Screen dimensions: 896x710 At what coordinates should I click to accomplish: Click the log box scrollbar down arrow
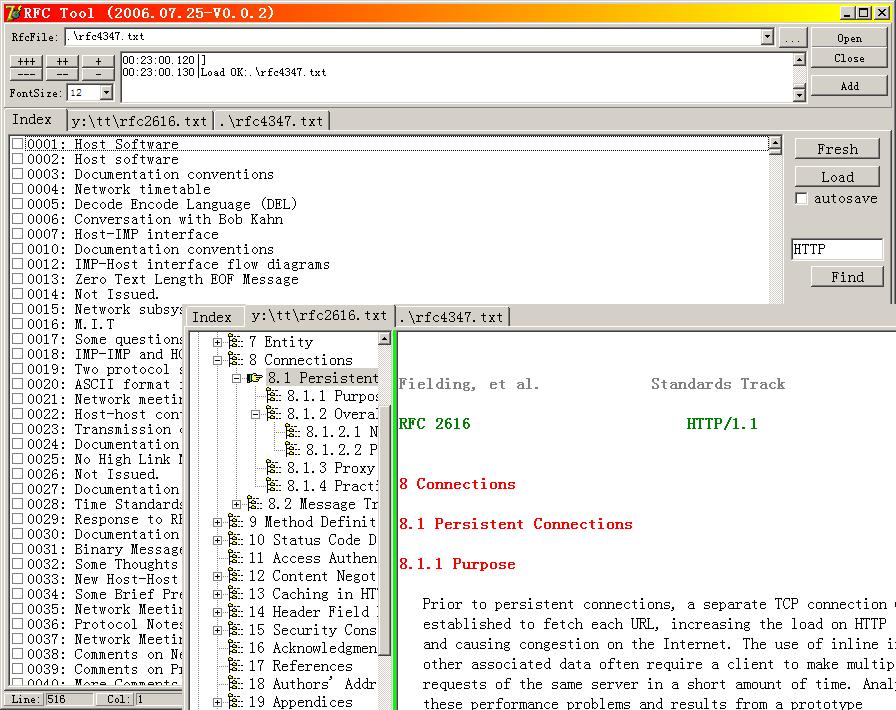pos(799,95)
